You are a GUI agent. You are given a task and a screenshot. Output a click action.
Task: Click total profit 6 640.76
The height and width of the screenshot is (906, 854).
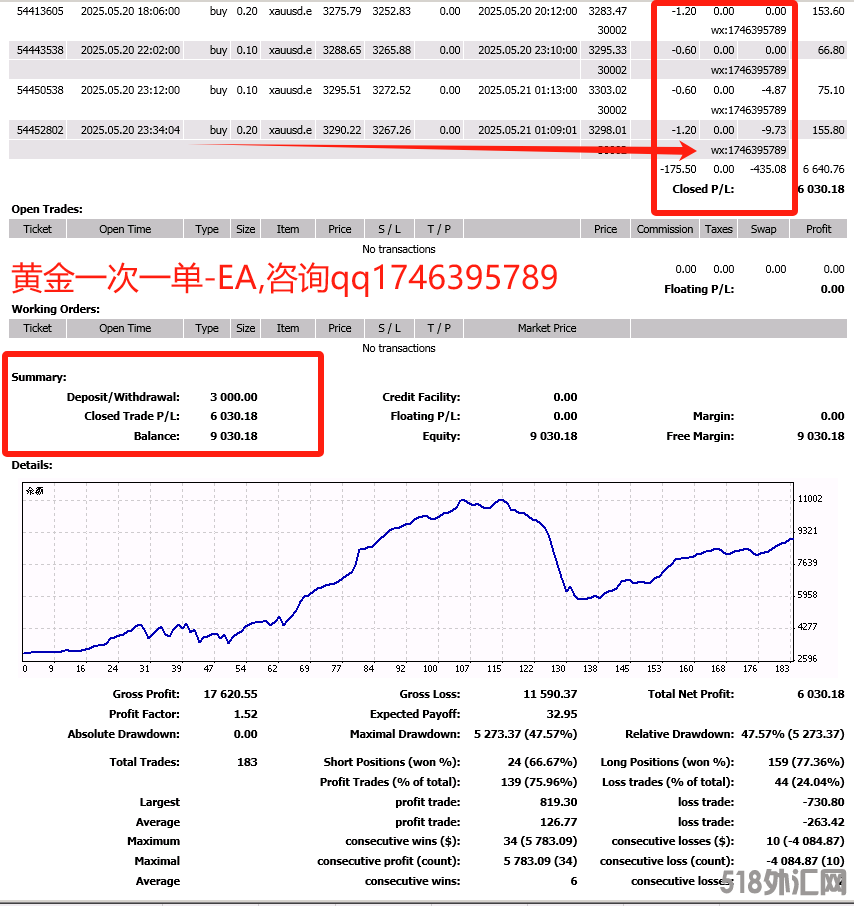(823, 169)
